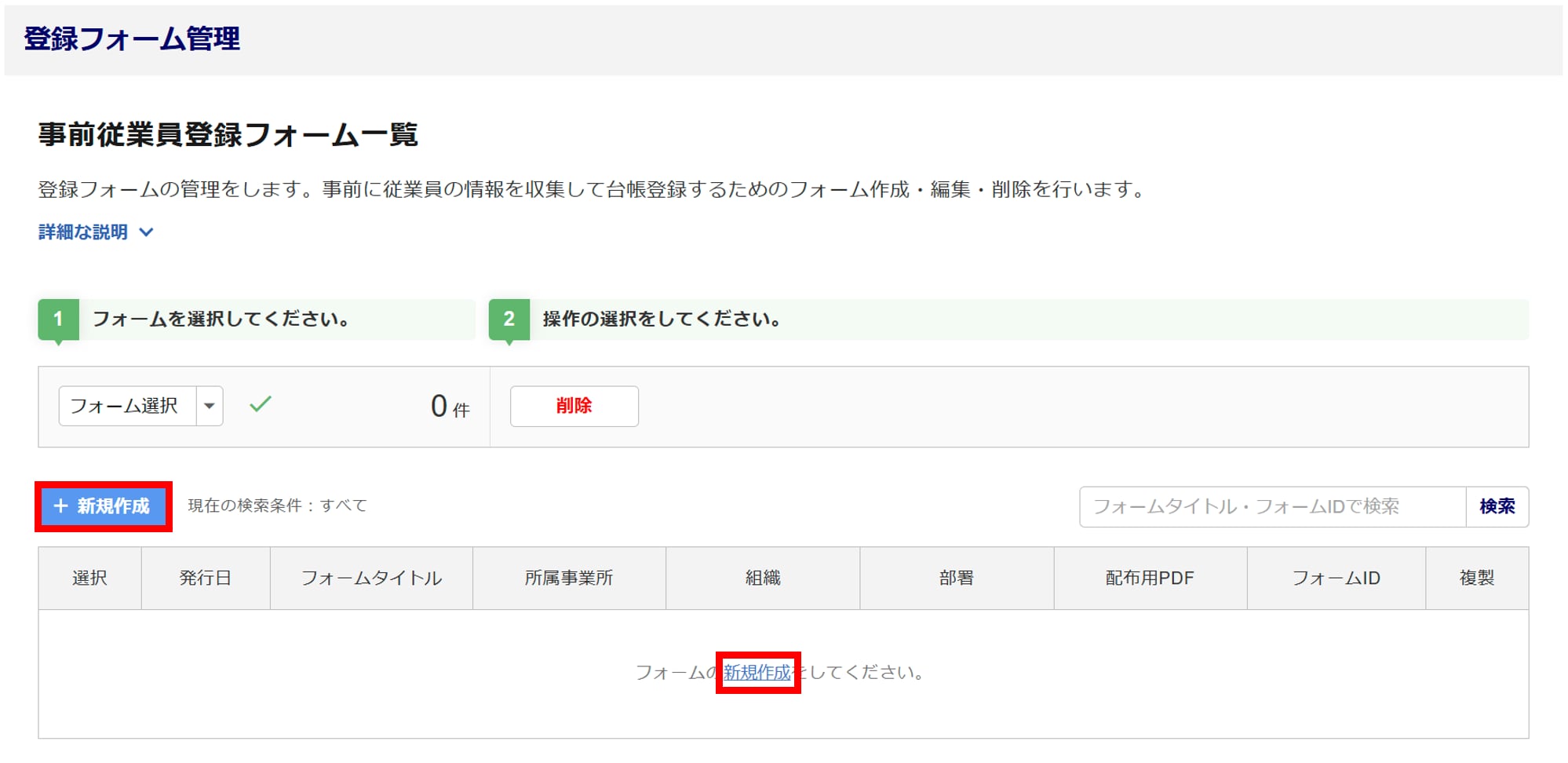Sort by the 発行日 column header
Image resolution: width=1568 pixels, height=763 pixels.
point(206,579)
